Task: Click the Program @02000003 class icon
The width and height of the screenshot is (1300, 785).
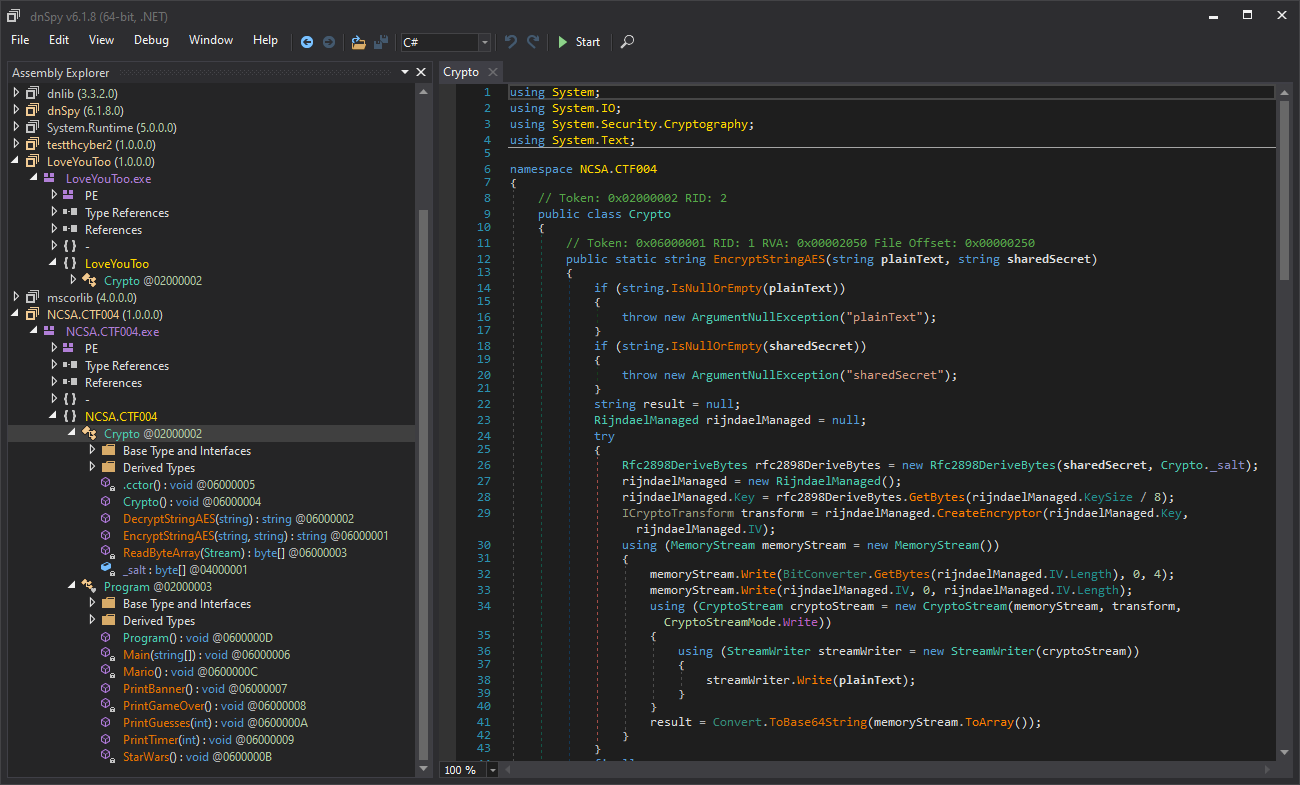Action: tap(90, 586)
